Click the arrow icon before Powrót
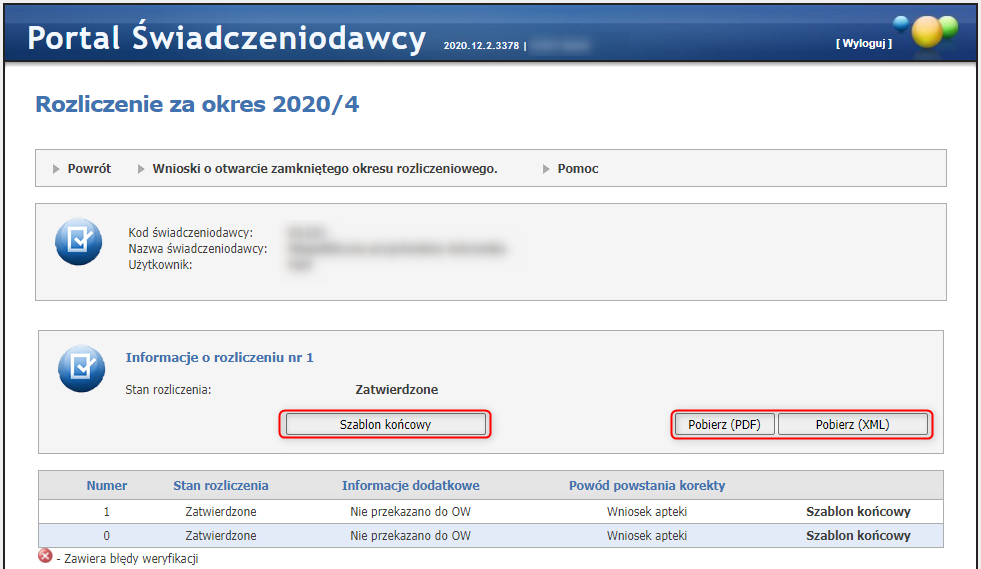The height and width of the screenshot is (569, 981). coord(57,169)
